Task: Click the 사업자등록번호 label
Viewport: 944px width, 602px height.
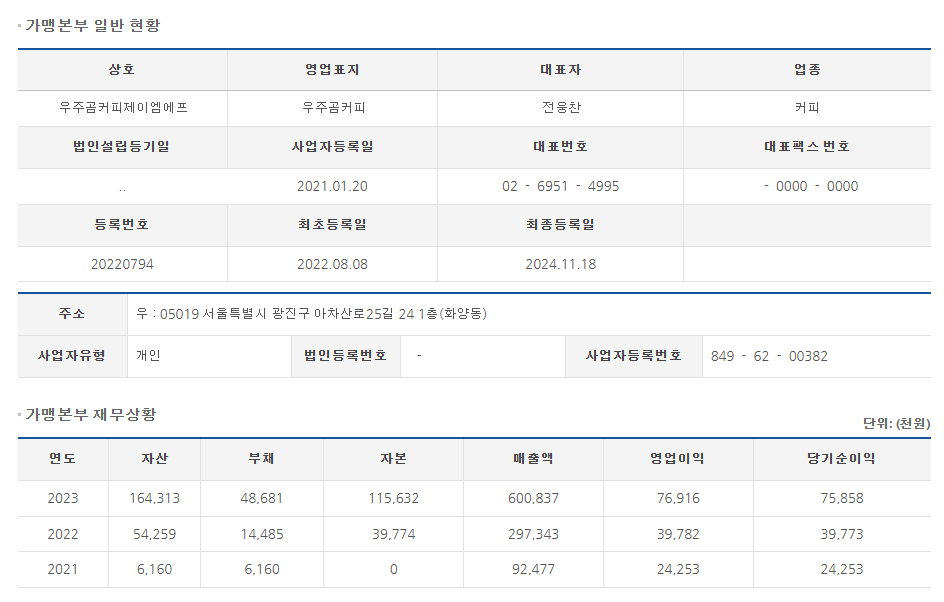Action: click(x=634, y=356)
